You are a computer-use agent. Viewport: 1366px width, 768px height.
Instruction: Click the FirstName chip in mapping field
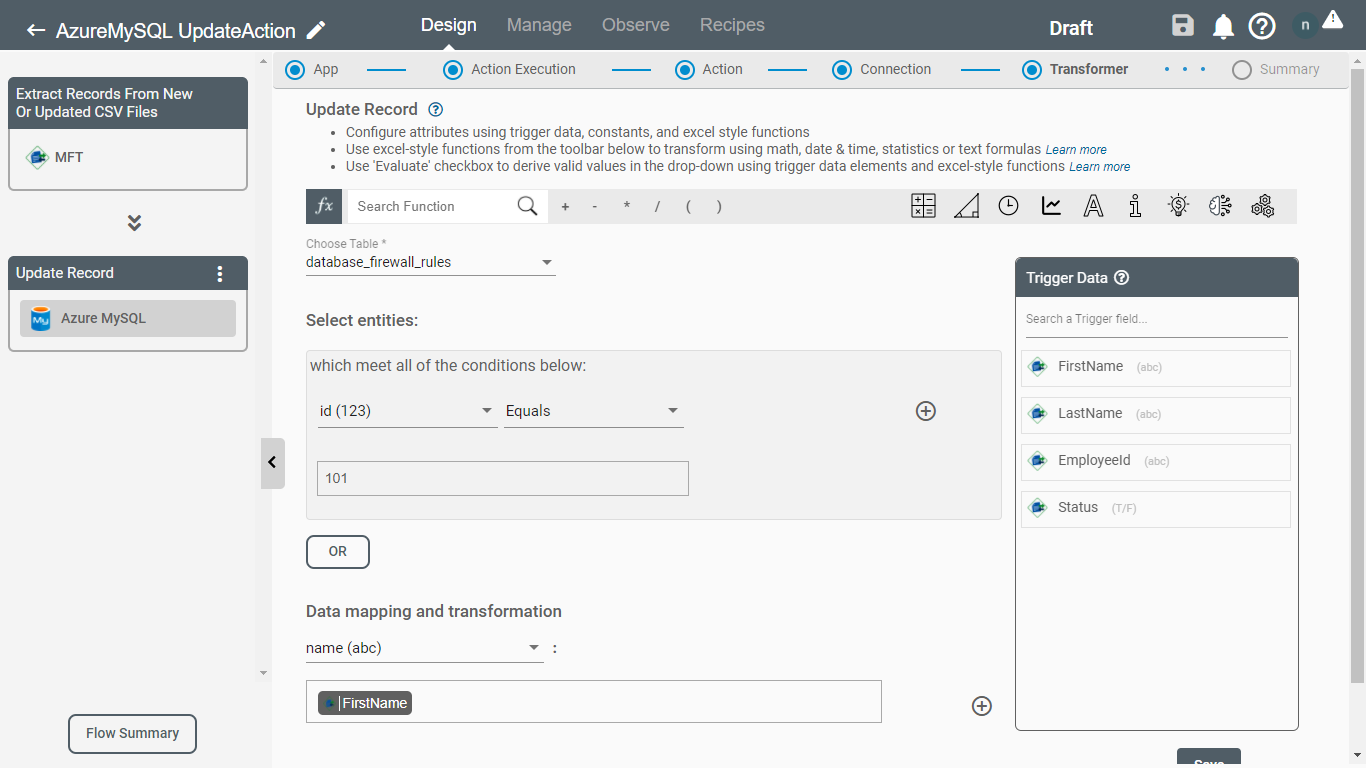[365, 703]
